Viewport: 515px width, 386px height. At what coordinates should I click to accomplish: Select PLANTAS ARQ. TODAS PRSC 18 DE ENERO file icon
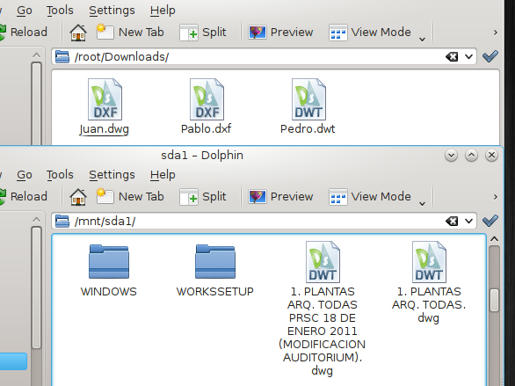pos(323,262)
